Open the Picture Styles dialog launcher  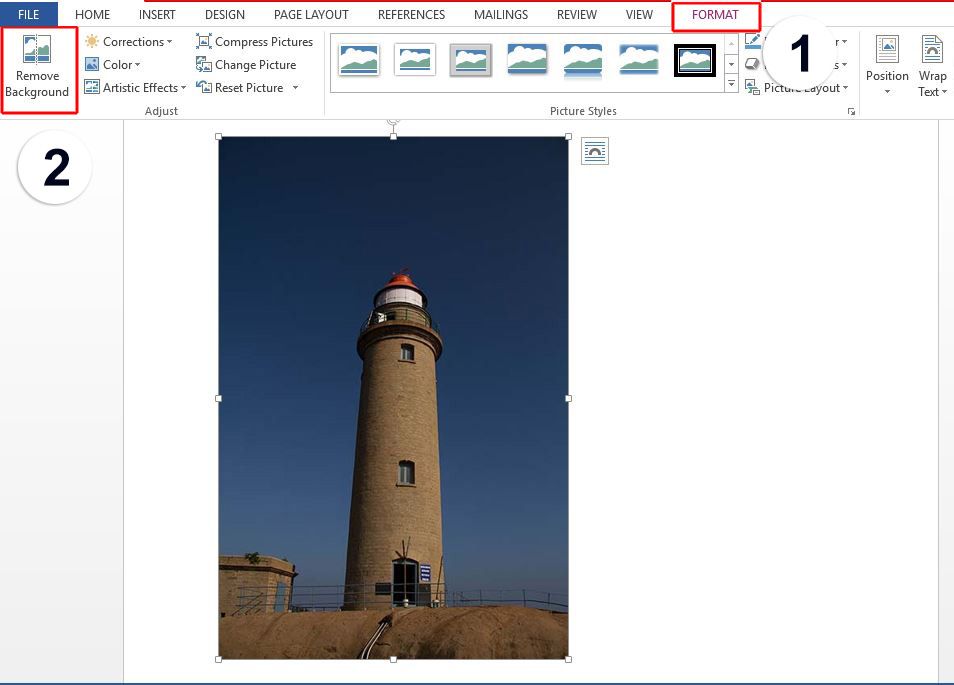[x=851, y=111]
